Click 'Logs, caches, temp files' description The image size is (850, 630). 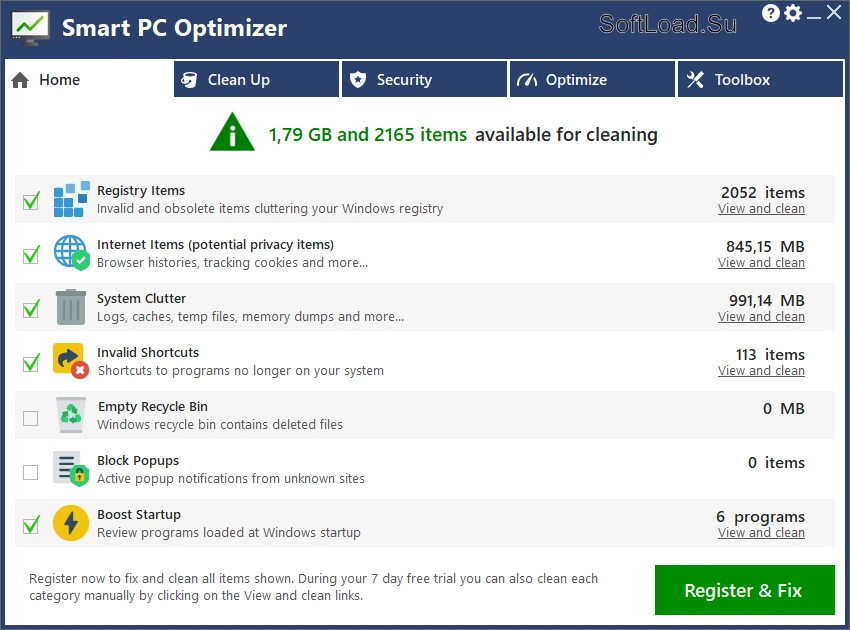[x=250, y=317]
